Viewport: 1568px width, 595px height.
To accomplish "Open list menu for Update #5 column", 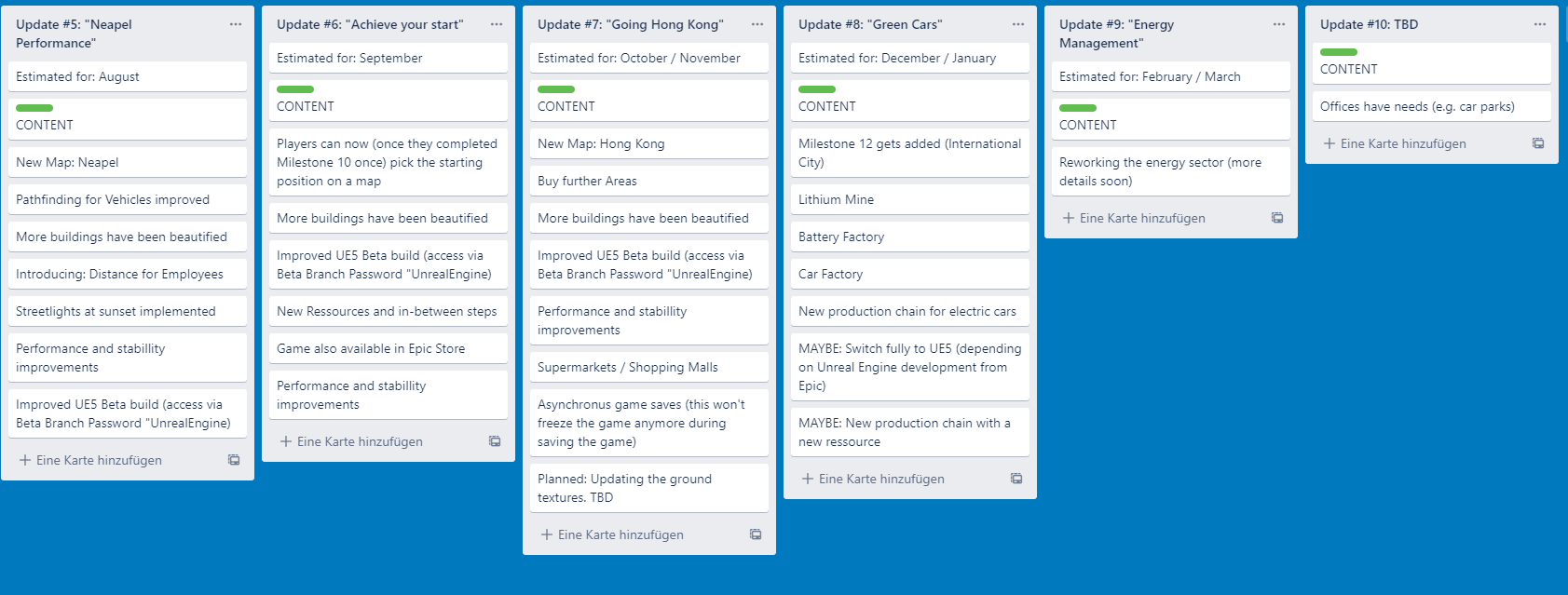I will (236, 24).
